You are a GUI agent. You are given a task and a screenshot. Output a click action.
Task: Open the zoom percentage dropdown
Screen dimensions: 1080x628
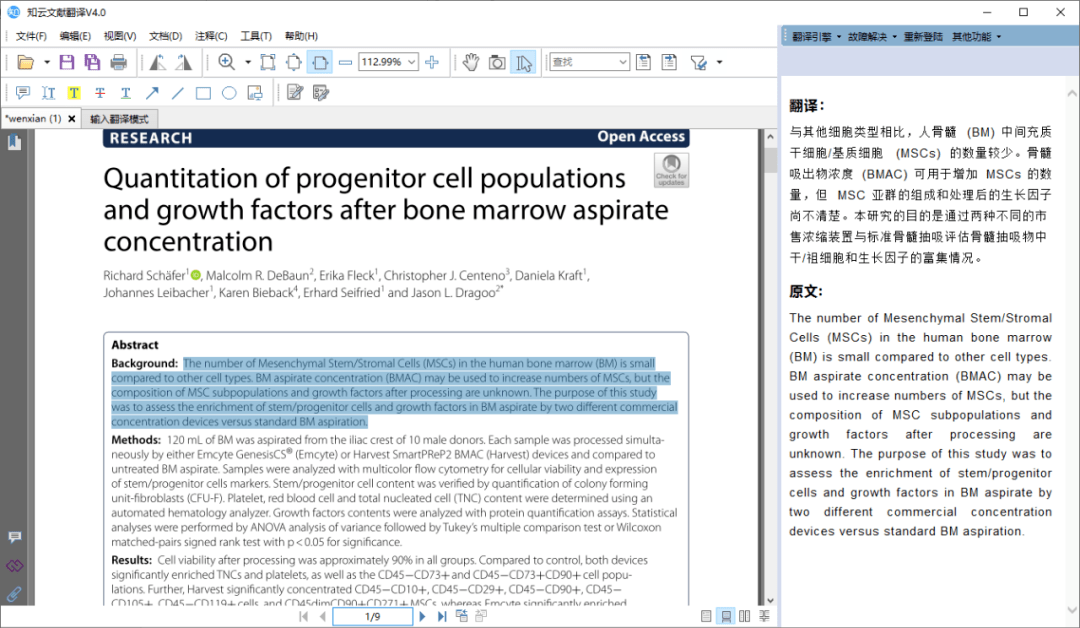coord(410,62)
